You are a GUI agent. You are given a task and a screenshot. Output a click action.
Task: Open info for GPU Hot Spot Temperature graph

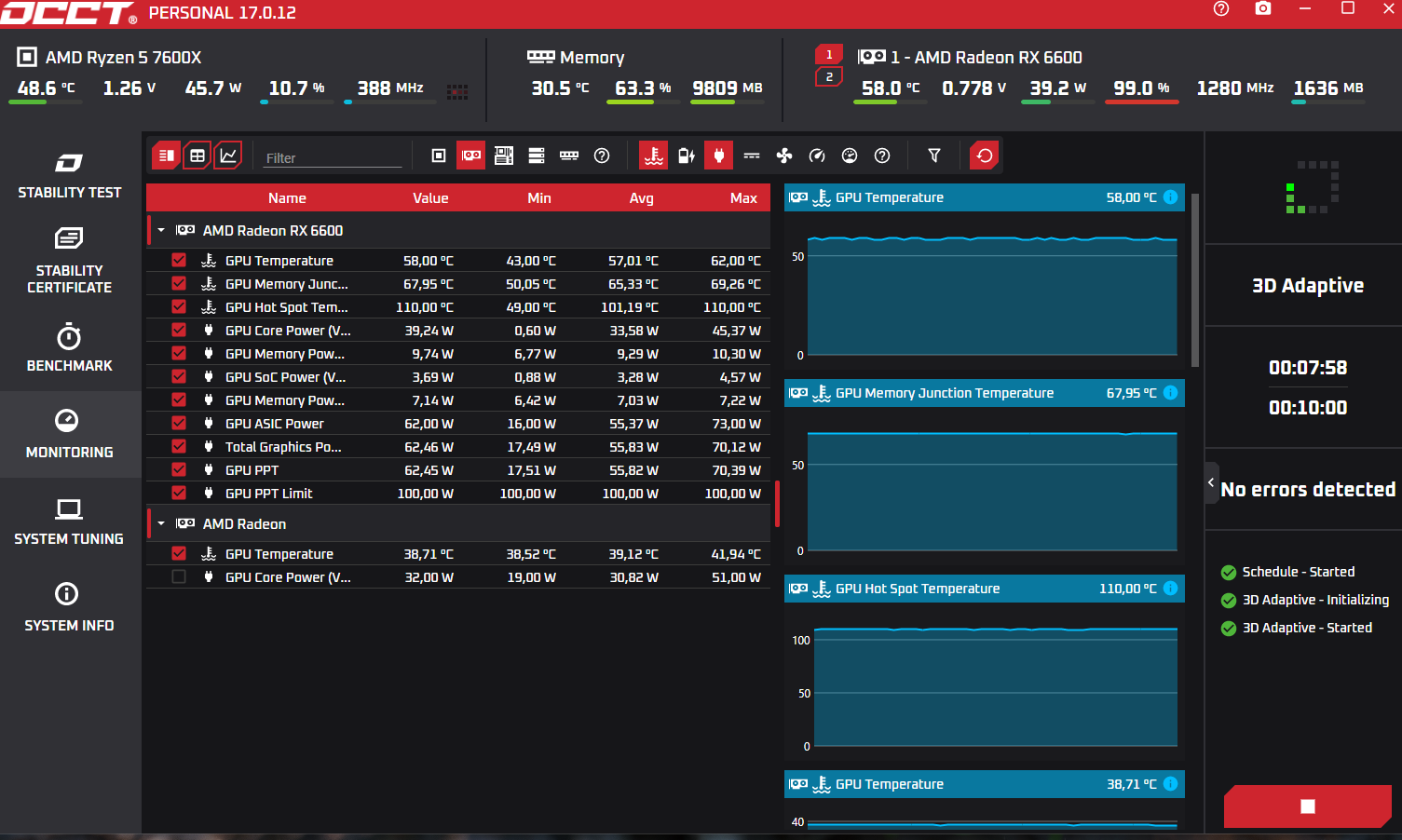tap(1171, 589)
